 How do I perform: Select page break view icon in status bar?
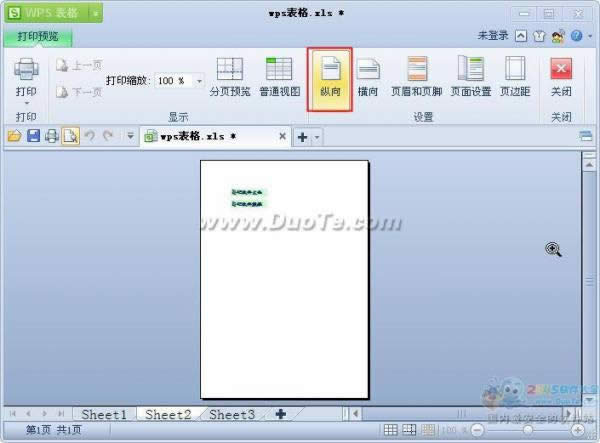(409, 430)
